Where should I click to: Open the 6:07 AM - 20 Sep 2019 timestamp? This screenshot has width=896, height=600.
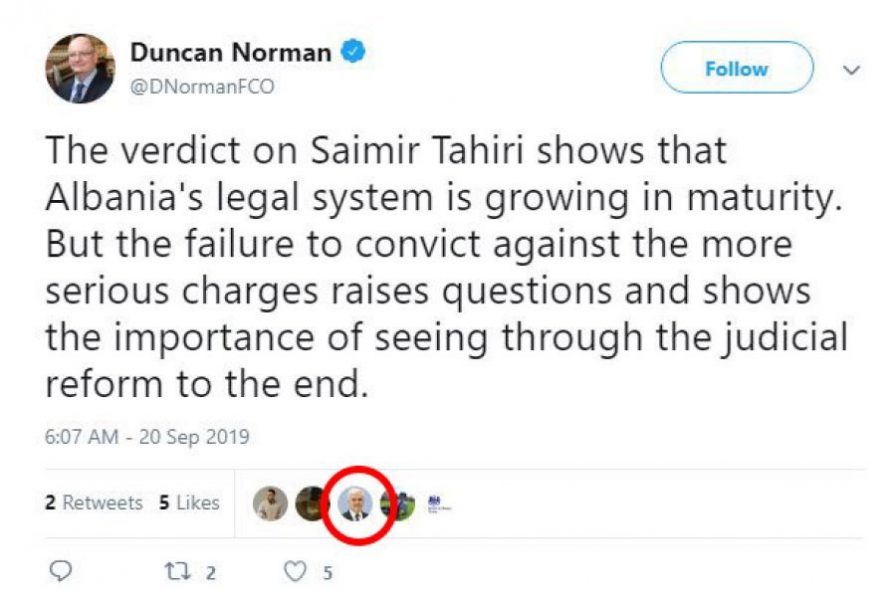coord(147,437)
